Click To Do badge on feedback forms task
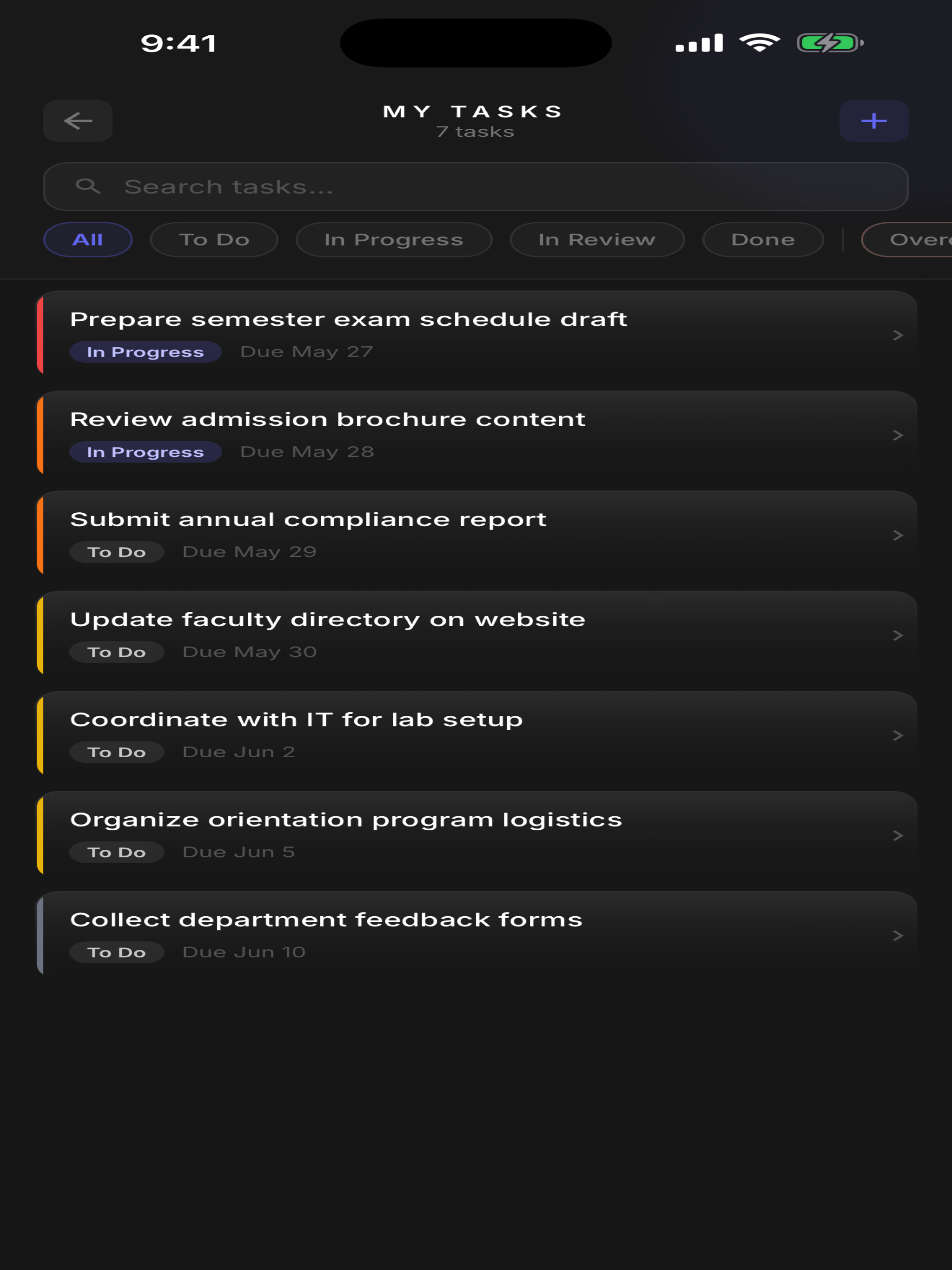The image size is (952, 1270). point(117,952)
